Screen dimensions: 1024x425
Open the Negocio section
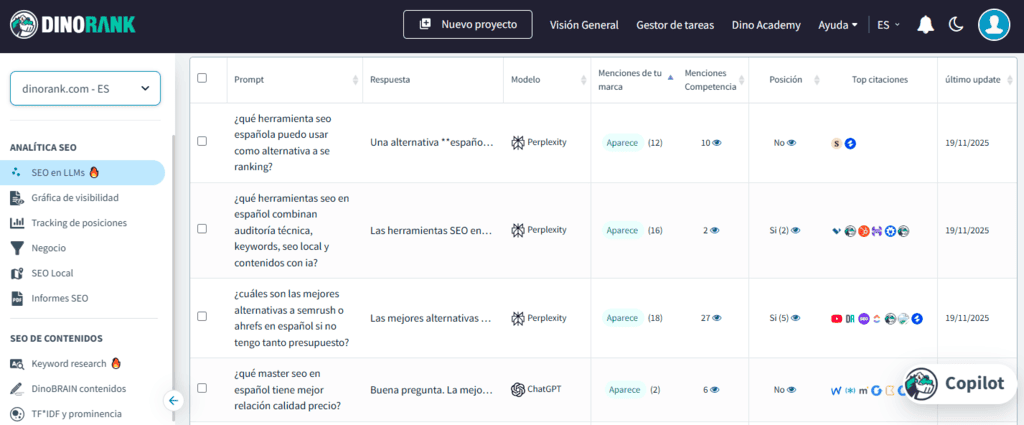click(x=48, y=248)
